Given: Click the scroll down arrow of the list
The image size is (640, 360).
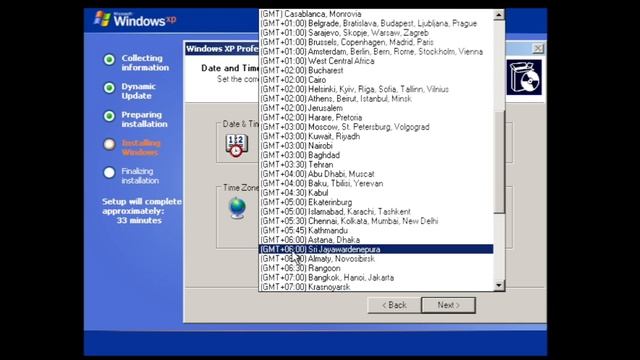Looking at the screenshot, I should (x=499, y=285).
